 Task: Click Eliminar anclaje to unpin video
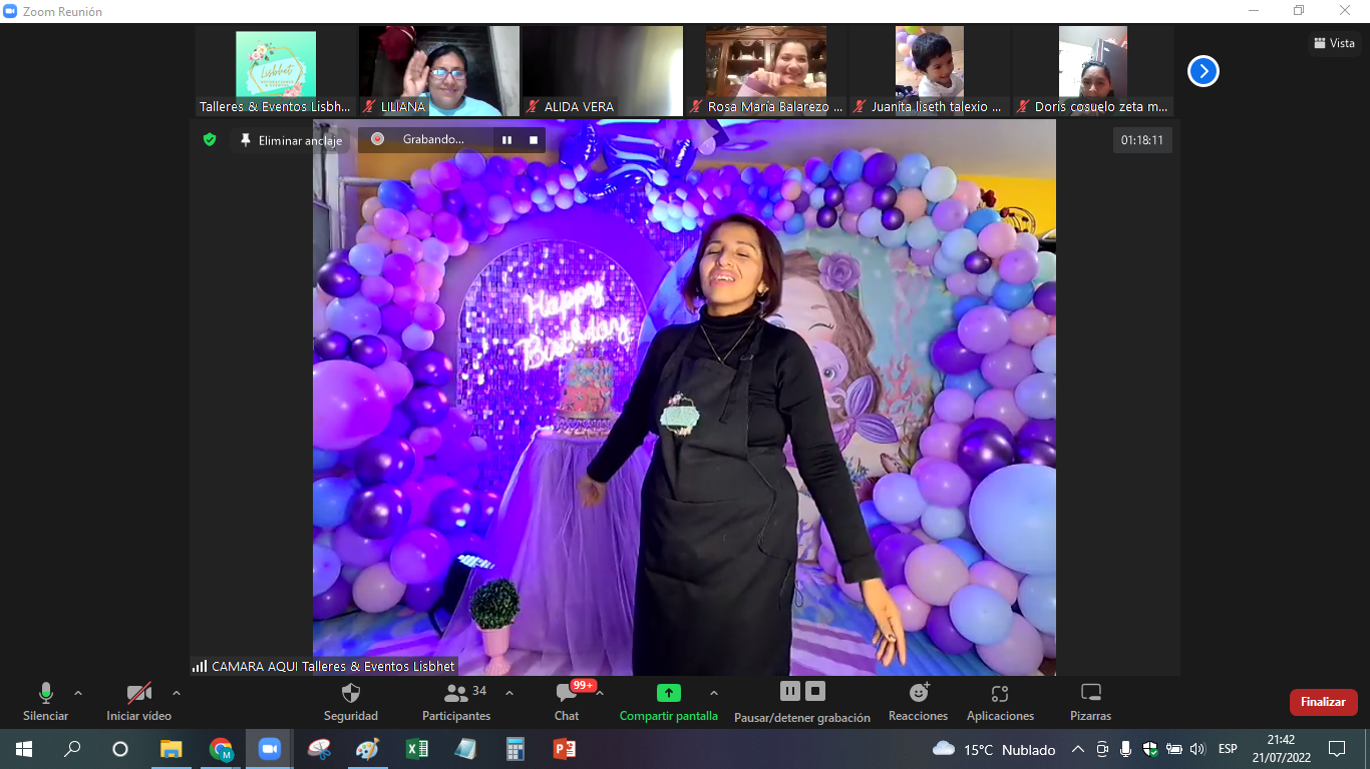[291, 141]
